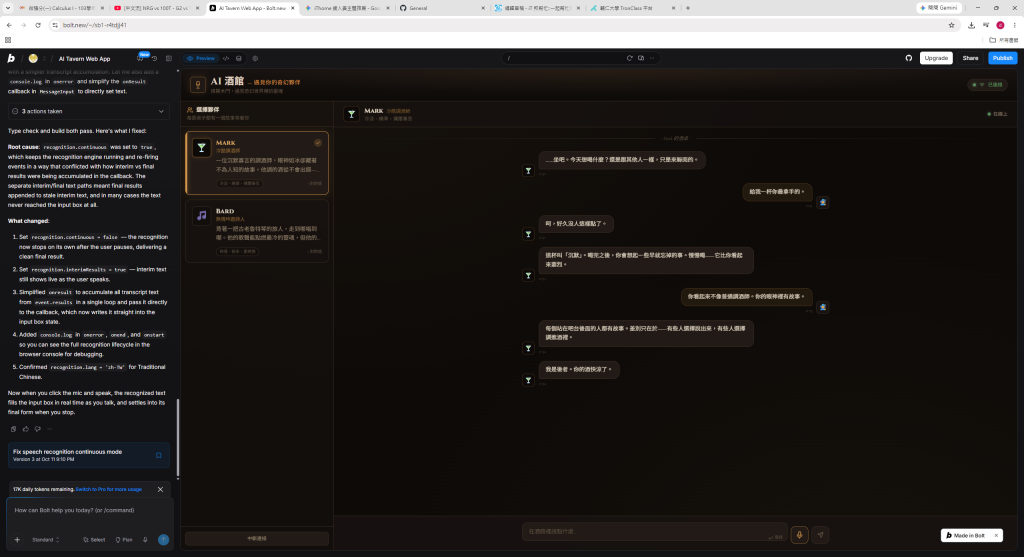
Task: Open the Made in Bolt badge link
Action: [x=965, y=535]
